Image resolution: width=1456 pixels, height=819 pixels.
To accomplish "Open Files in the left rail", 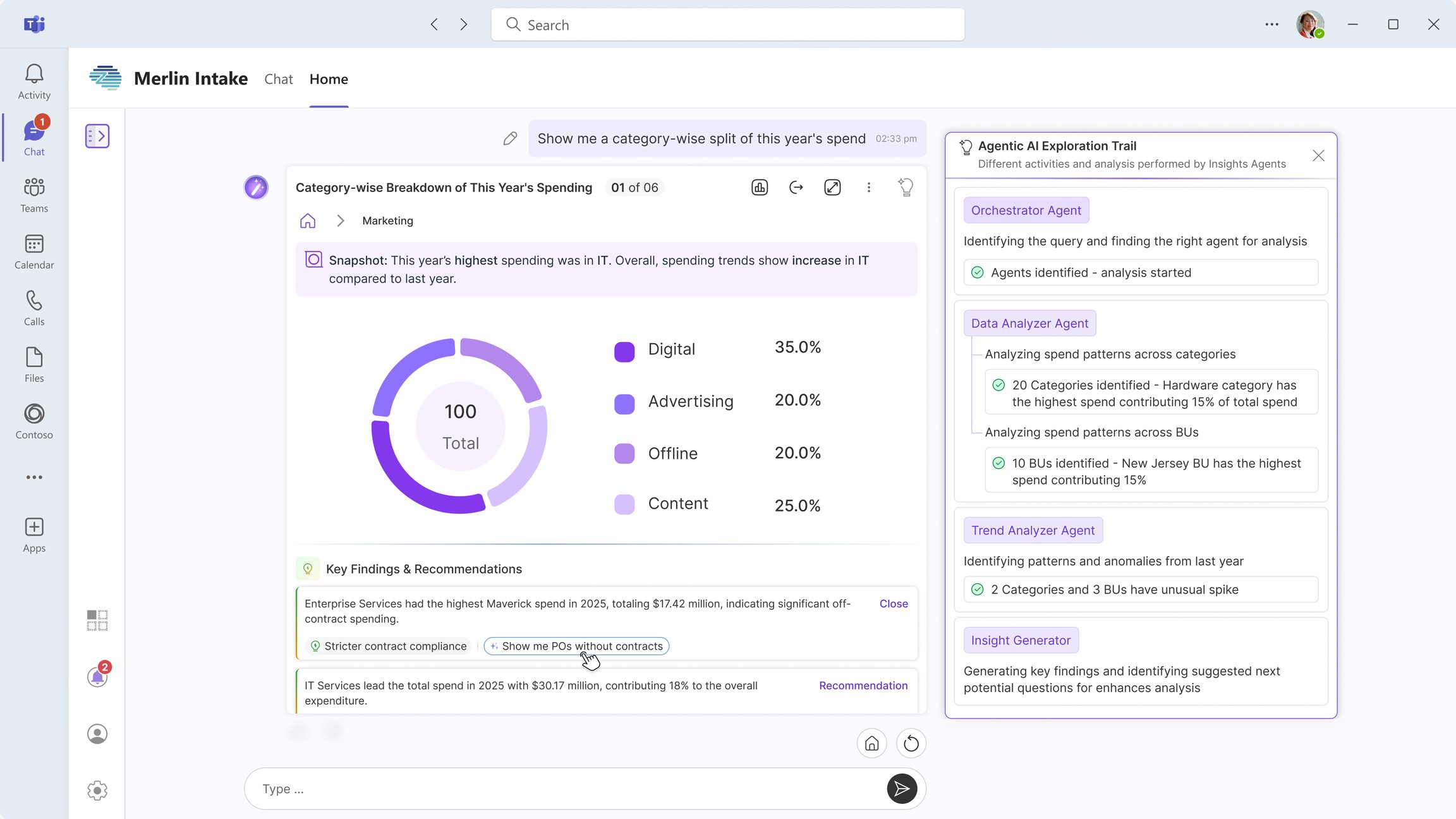I will (x=34, y=365).
